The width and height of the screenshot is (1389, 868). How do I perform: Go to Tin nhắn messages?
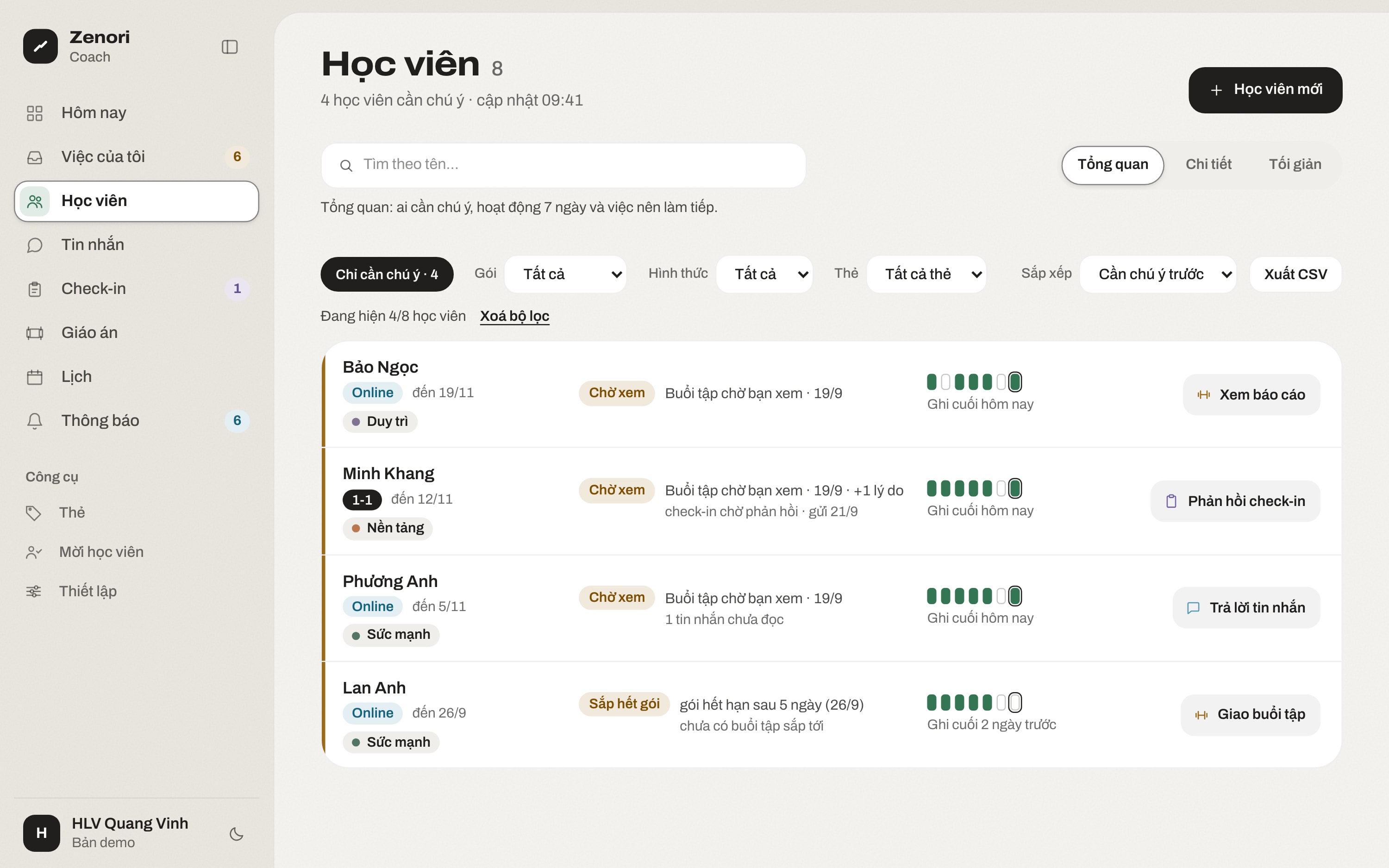[137, 244]
